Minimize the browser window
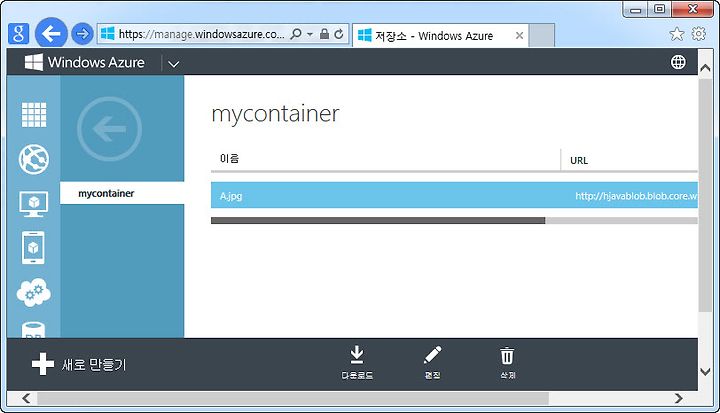The height and width of the screenshot is (413, 720). click(x=636, y=10)
